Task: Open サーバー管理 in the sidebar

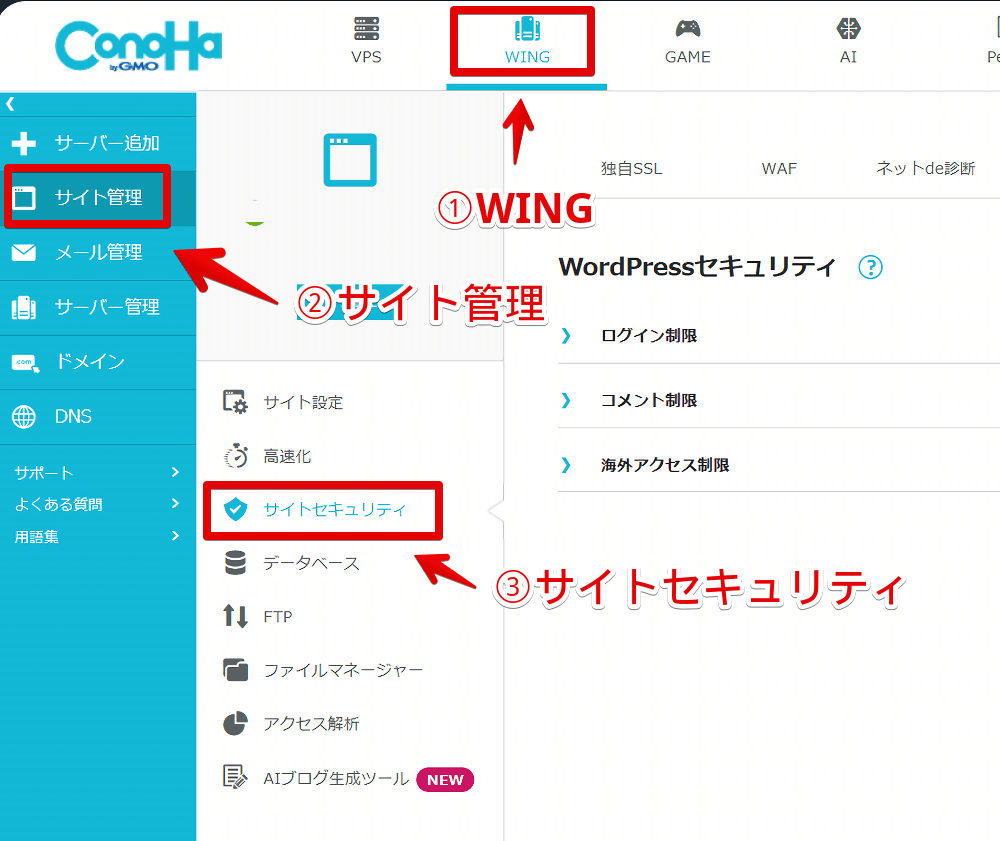Action: click(106, 307)
